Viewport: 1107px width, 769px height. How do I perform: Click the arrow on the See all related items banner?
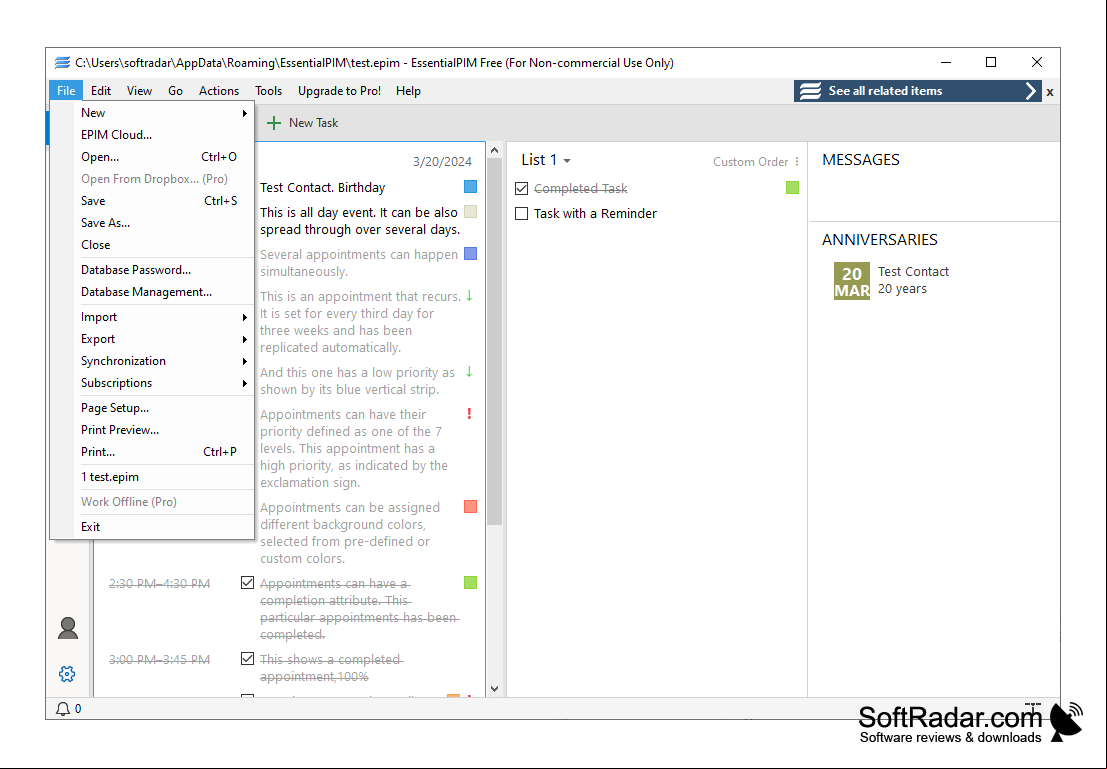click(x=1031, y=91)
